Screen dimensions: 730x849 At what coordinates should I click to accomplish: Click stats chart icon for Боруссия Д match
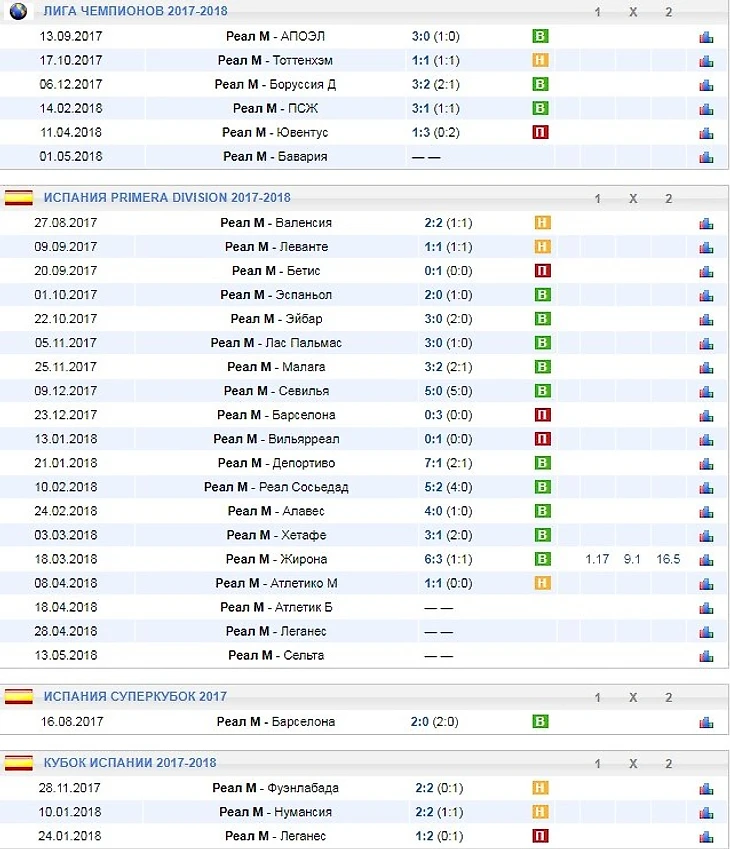tap(706, 84)
